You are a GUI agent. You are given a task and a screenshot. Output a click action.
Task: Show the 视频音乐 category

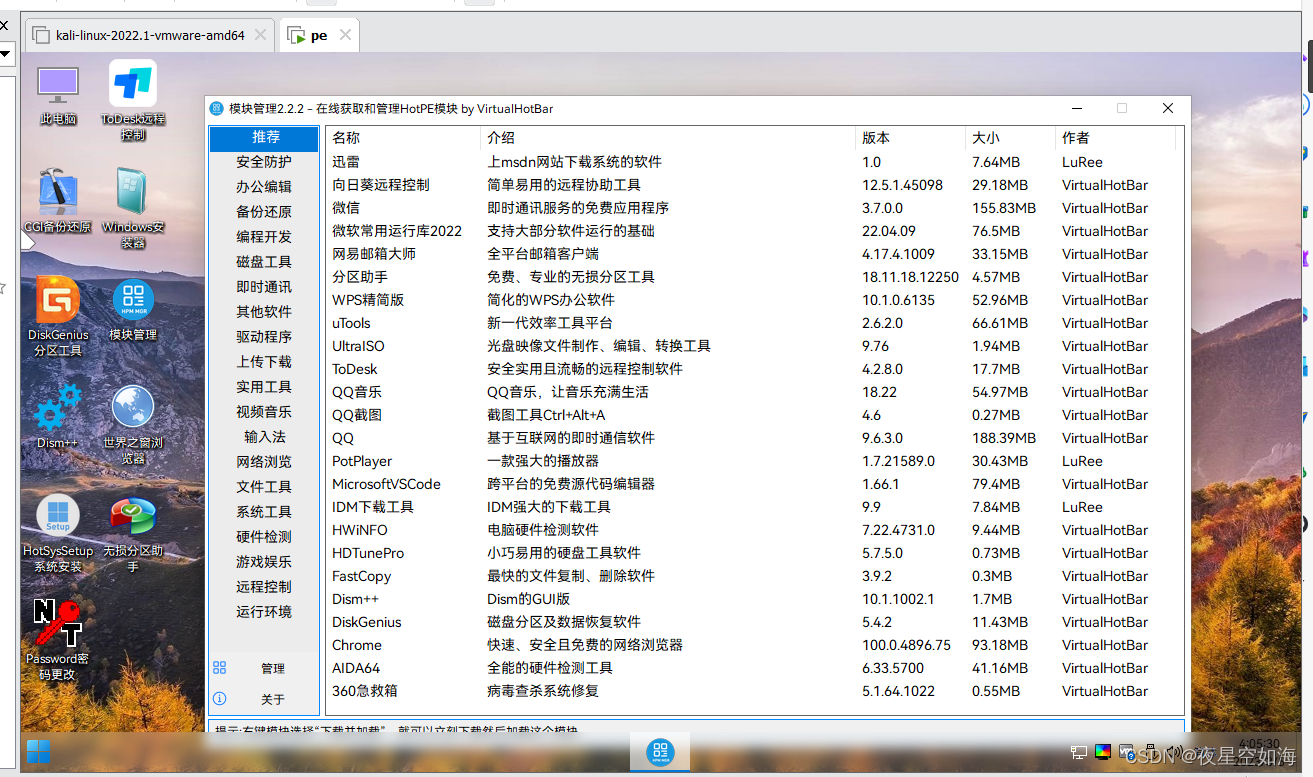point(265,412)
